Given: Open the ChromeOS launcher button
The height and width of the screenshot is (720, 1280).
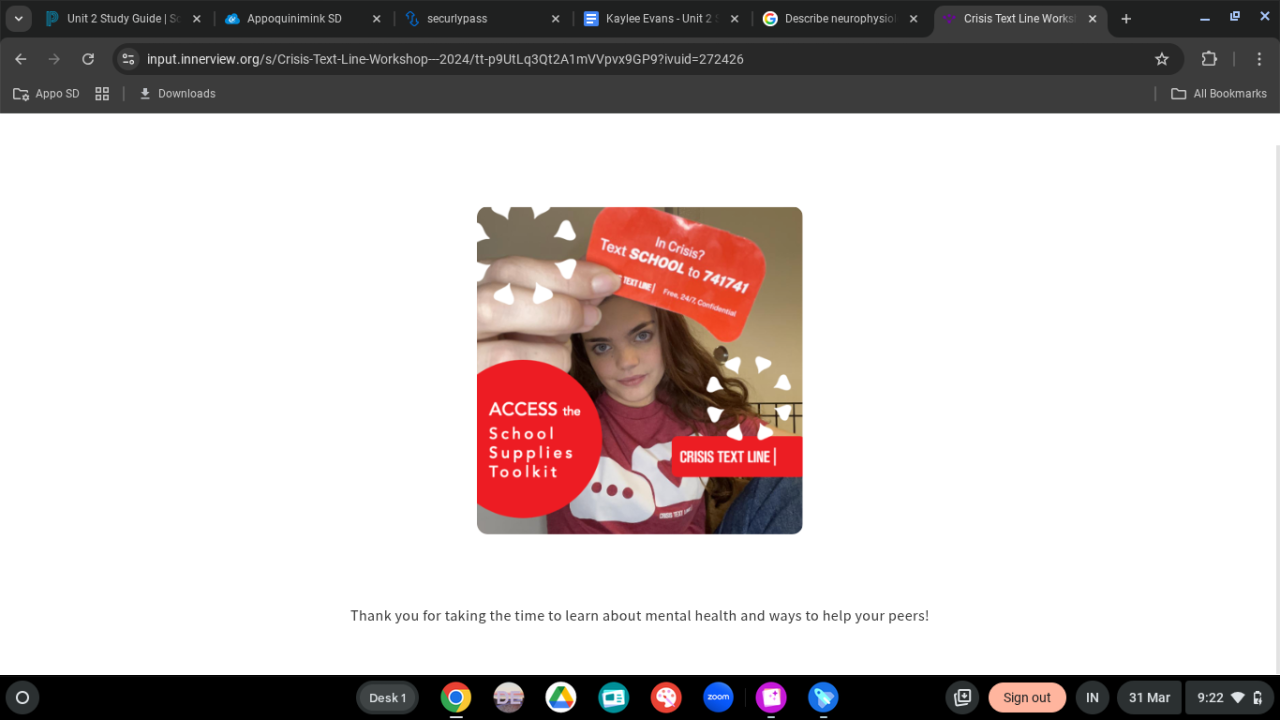Looking at the screenshot, I should 23,697.
